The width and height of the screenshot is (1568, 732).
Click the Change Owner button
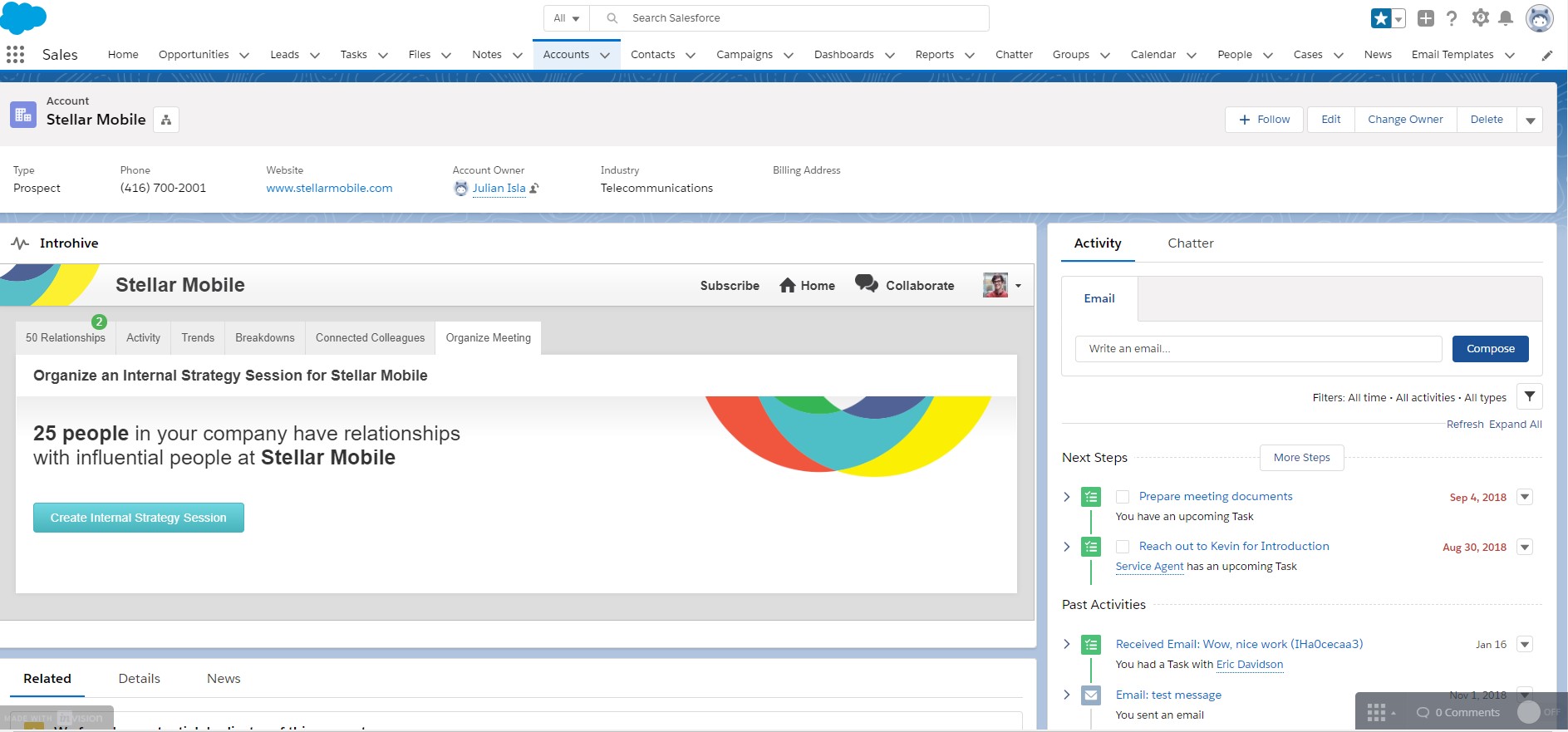[1405, 120]
